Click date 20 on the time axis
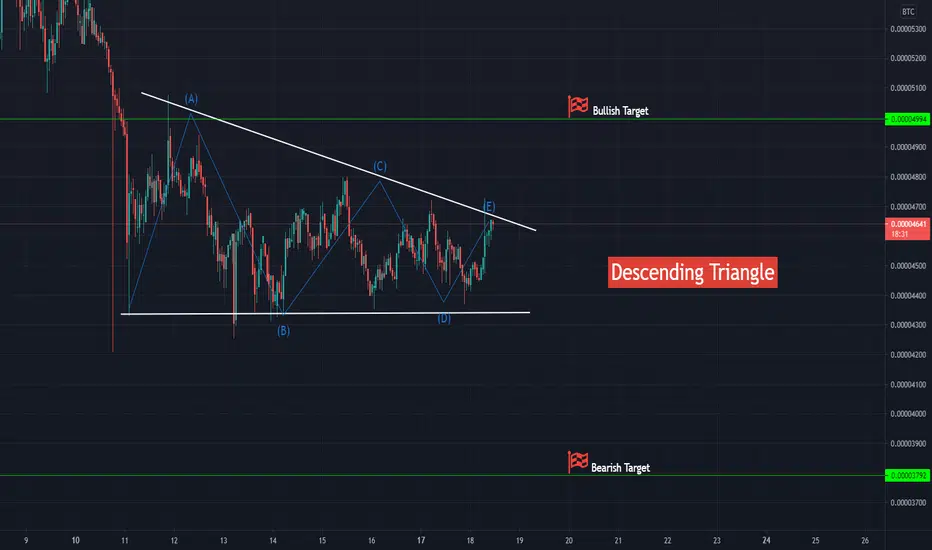 569,540
